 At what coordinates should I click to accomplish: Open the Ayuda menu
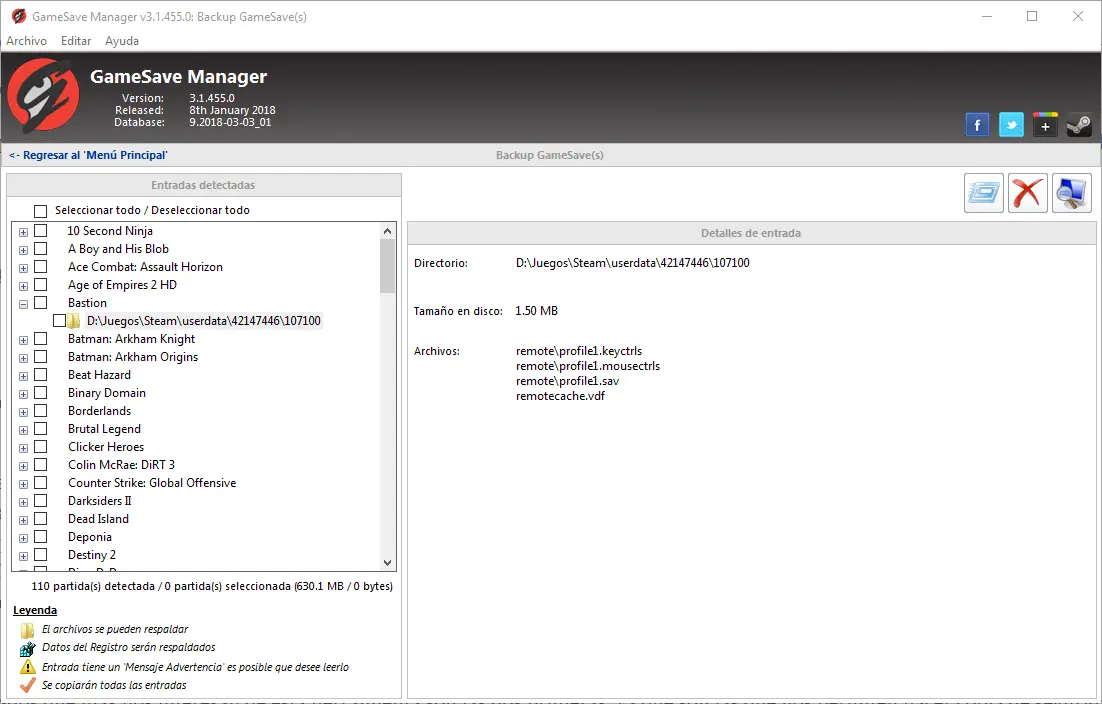click(x=122, y=41)
